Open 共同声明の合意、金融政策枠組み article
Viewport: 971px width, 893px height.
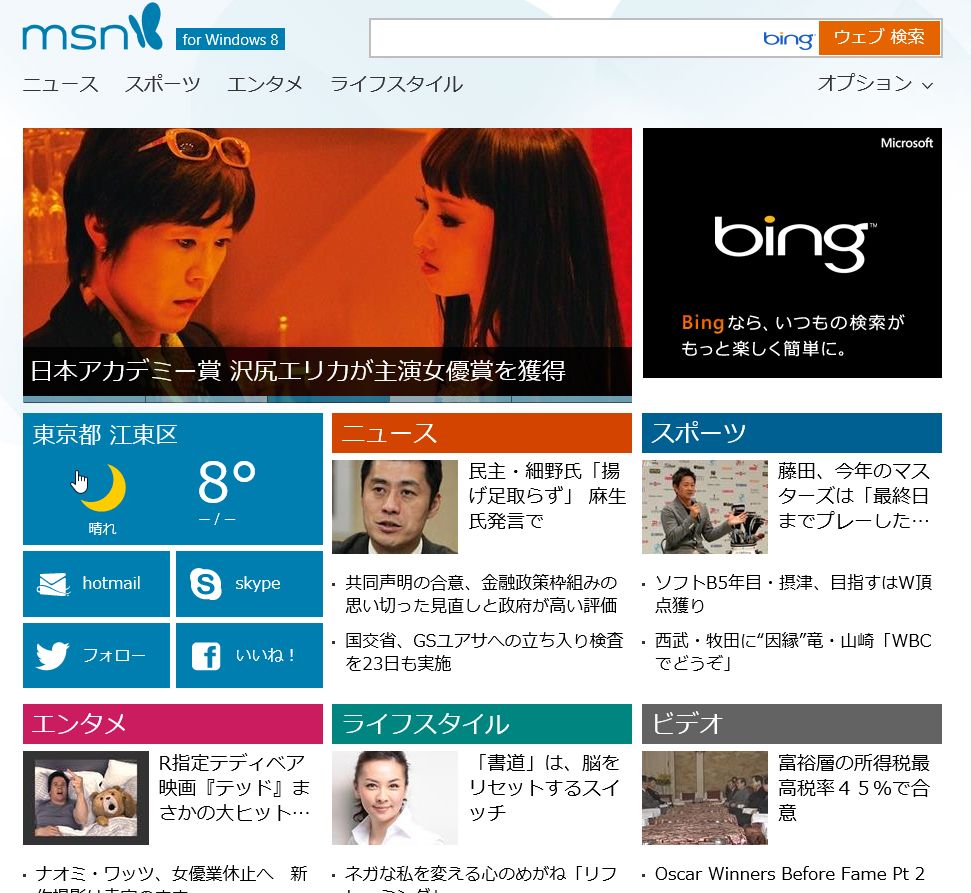pyautogui.click(x=481, y=593)
